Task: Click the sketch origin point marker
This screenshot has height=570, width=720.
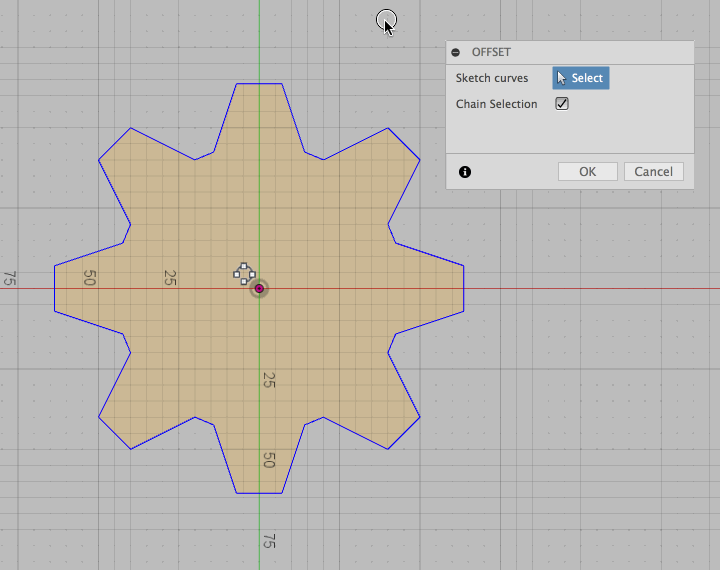Action: coord(259,288)
